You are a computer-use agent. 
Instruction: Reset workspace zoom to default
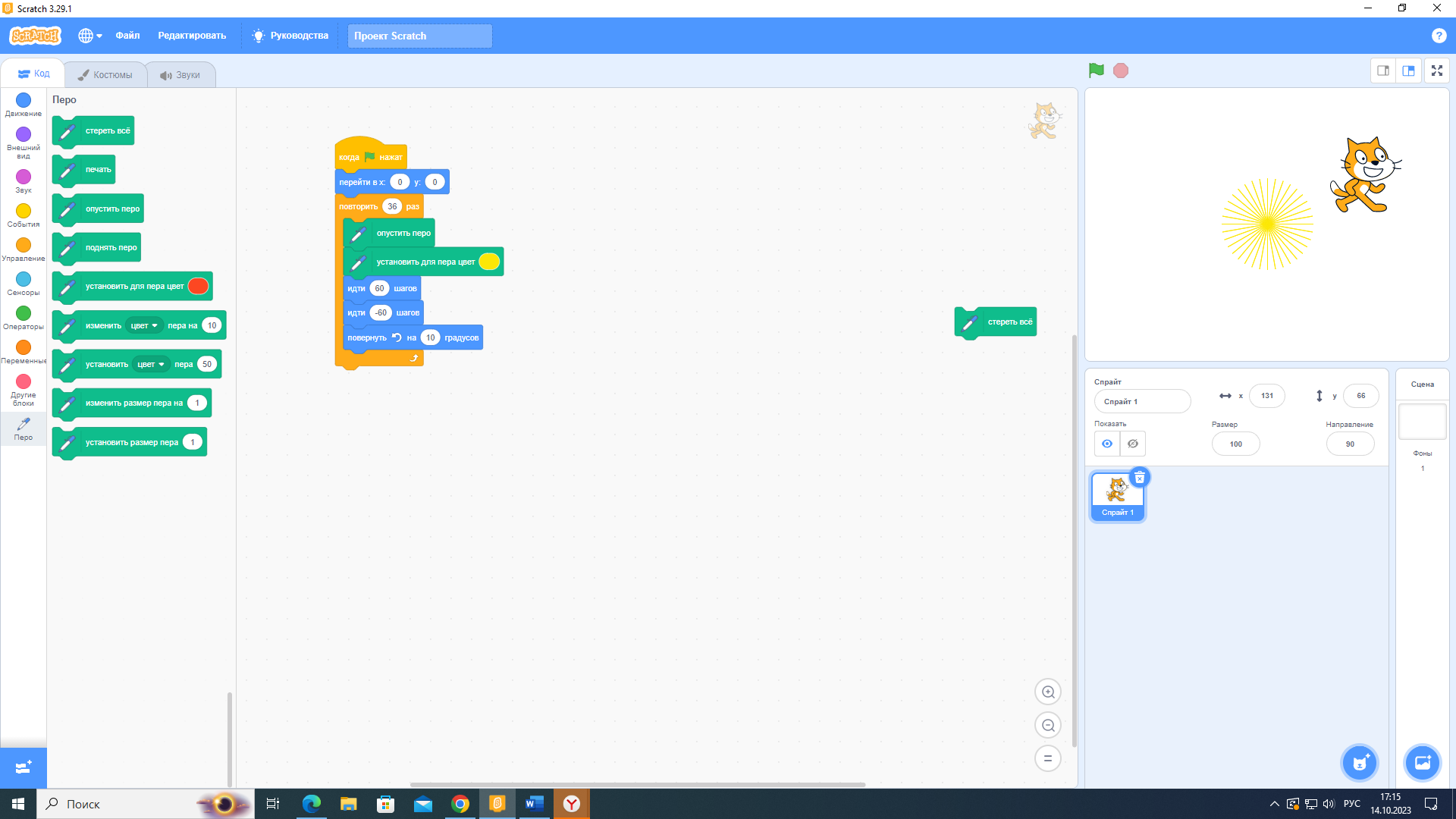point(1048,758)
